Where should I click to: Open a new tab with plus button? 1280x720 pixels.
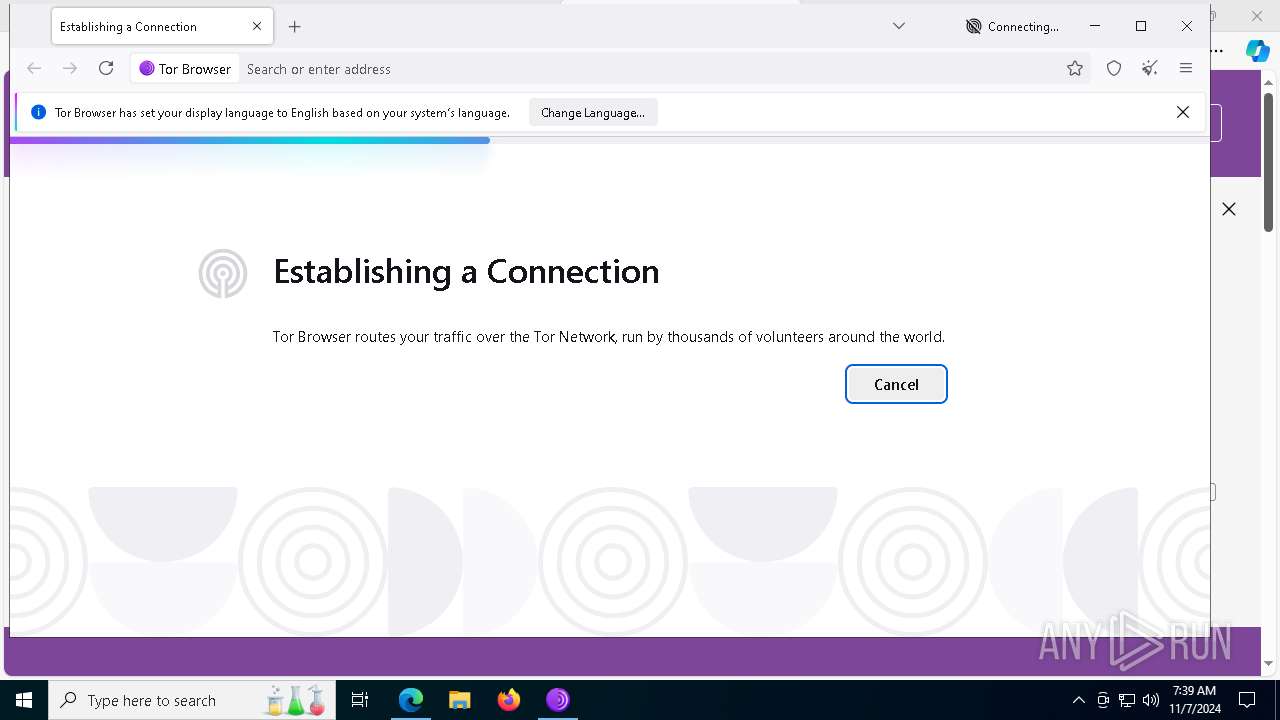pos(295,27)
